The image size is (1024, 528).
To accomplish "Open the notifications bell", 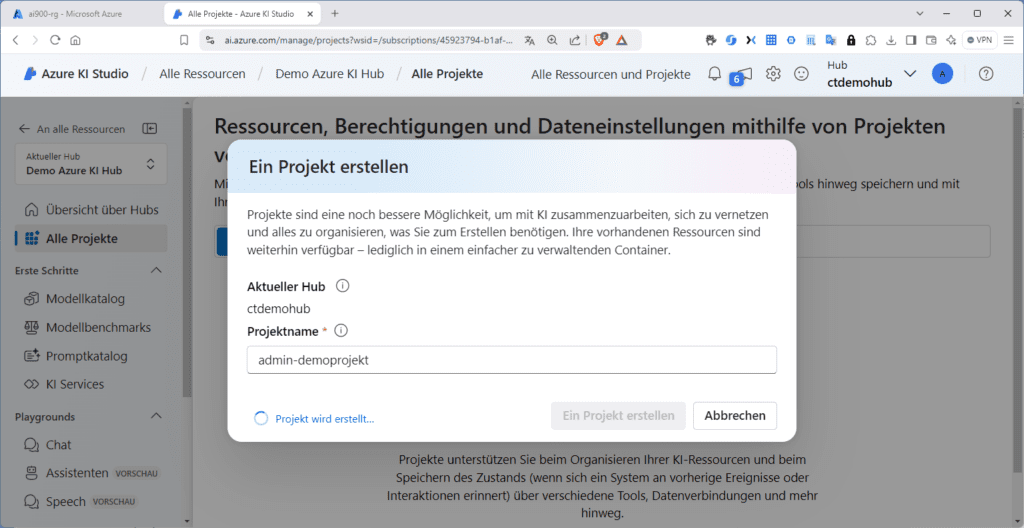I will coord(714,74).
